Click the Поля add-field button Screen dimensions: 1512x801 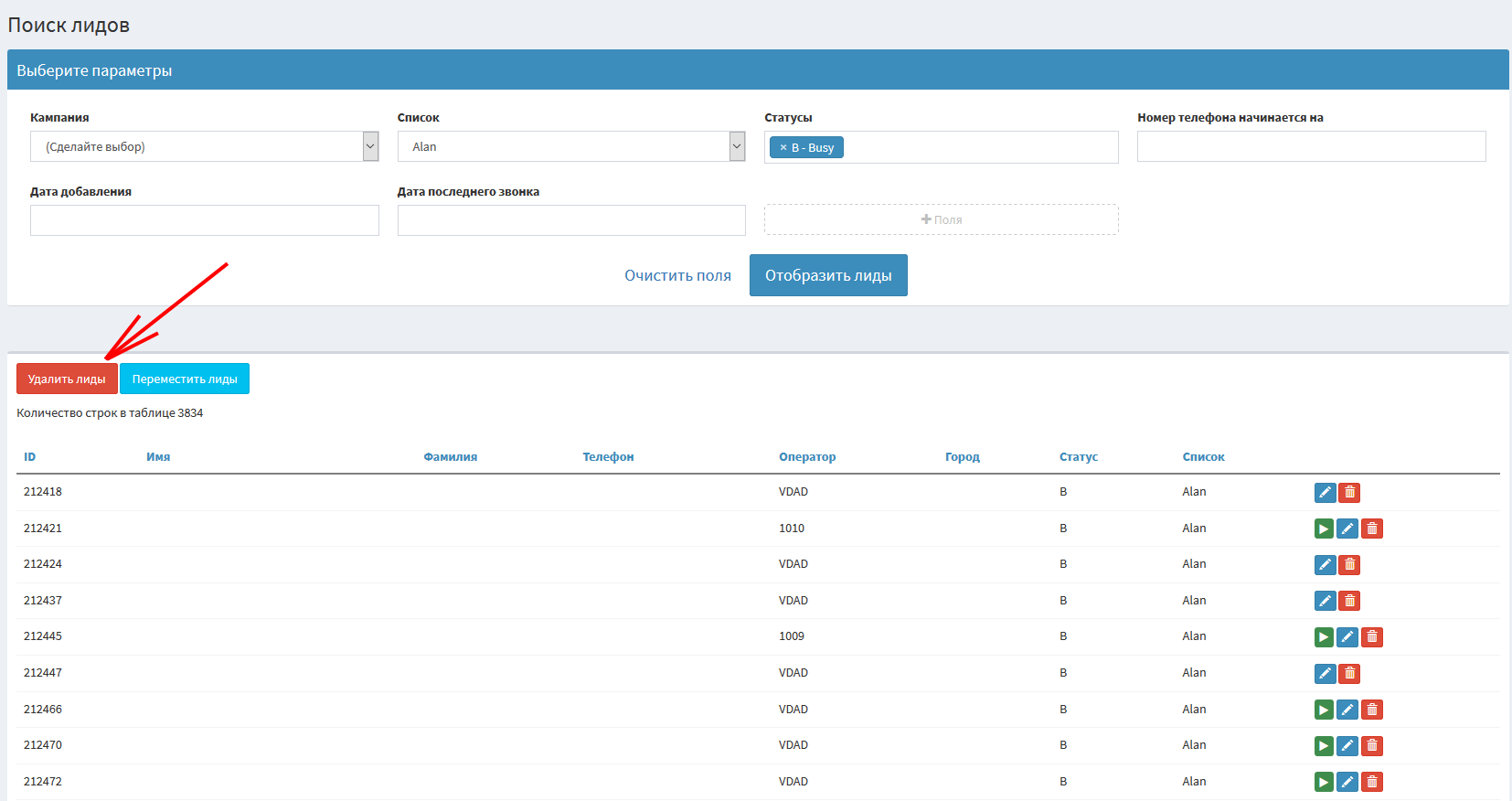pos(941,219)
